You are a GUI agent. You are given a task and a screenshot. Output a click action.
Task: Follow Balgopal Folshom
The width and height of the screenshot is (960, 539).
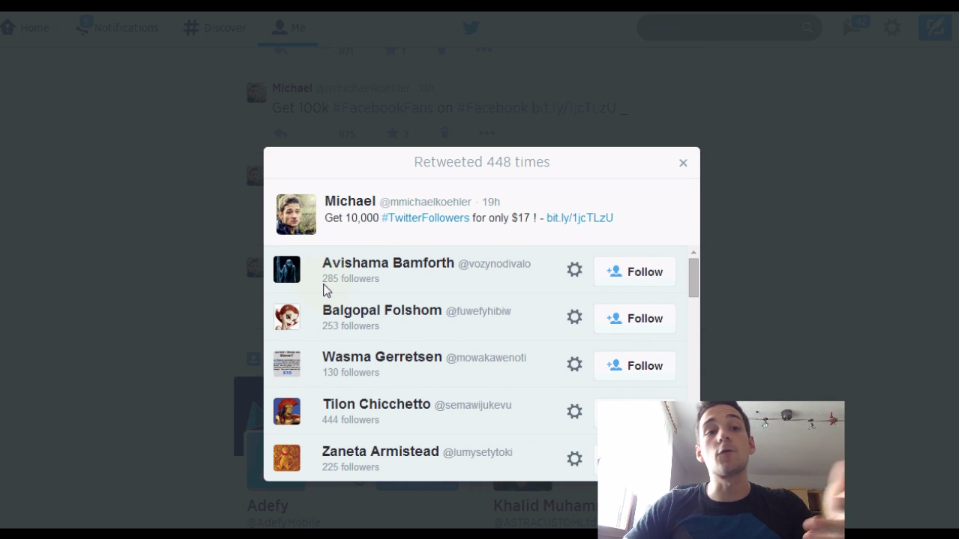pyautogui.click(x=635, y=318)
